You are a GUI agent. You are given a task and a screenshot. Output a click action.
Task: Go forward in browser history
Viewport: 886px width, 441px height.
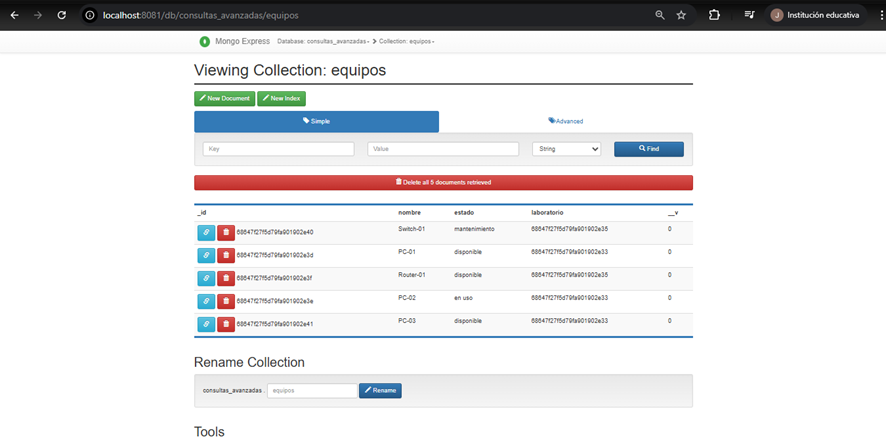click(x=38, y=15)
